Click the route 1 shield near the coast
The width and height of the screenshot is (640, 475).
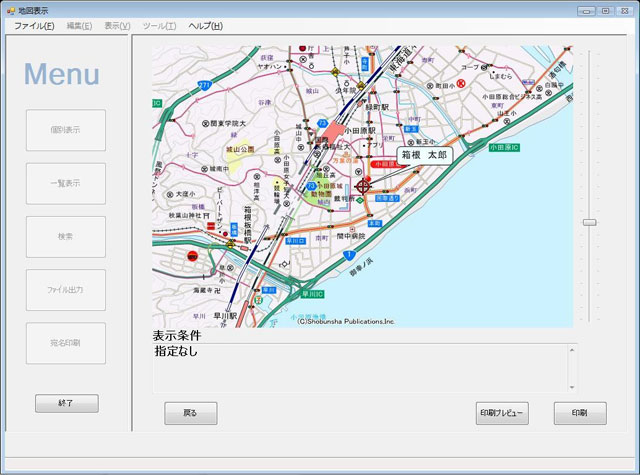[x=349, y=255]
